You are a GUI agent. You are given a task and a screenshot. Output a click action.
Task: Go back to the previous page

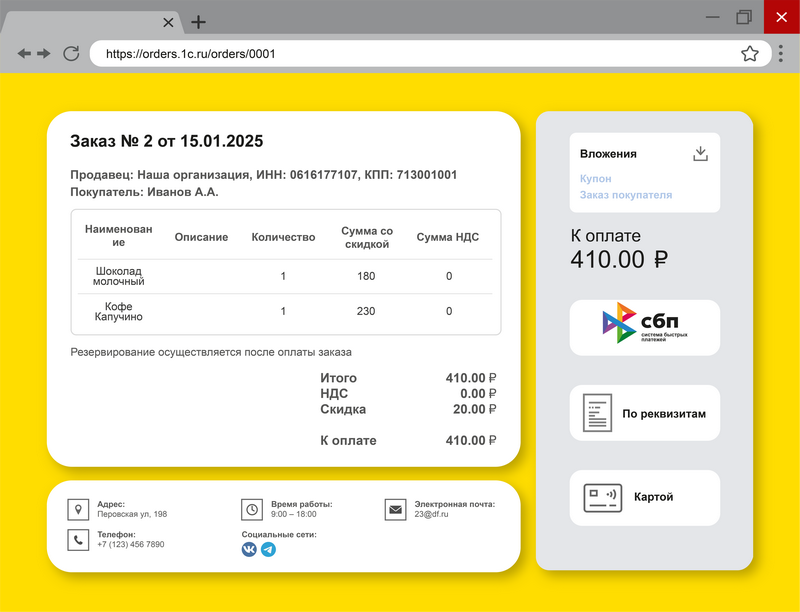24,54
